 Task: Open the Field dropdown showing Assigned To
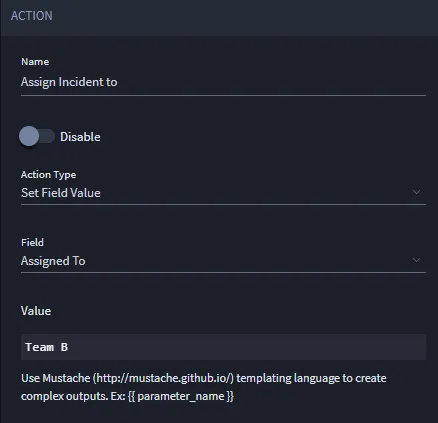[223, 261]
